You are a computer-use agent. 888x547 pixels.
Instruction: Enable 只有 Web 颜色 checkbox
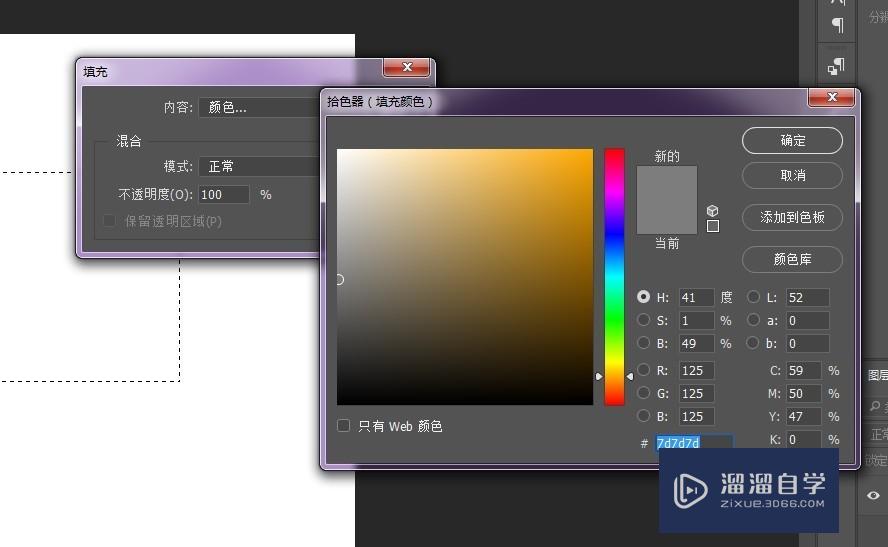pos(343,425)
